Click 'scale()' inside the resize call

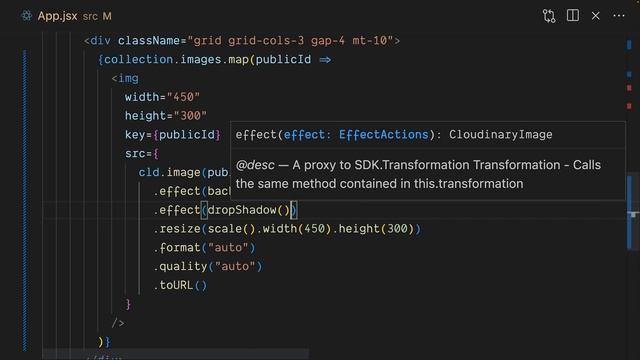point(231,229)
